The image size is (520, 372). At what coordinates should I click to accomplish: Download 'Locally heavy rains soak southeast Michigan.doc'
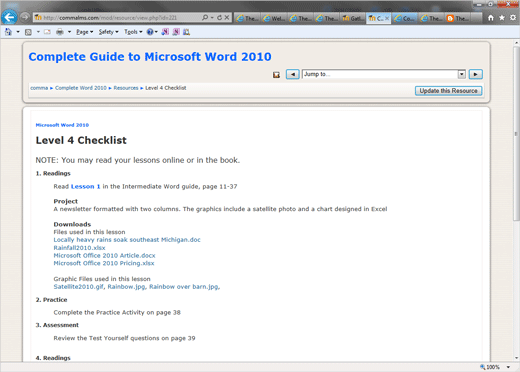click(127, 240)
